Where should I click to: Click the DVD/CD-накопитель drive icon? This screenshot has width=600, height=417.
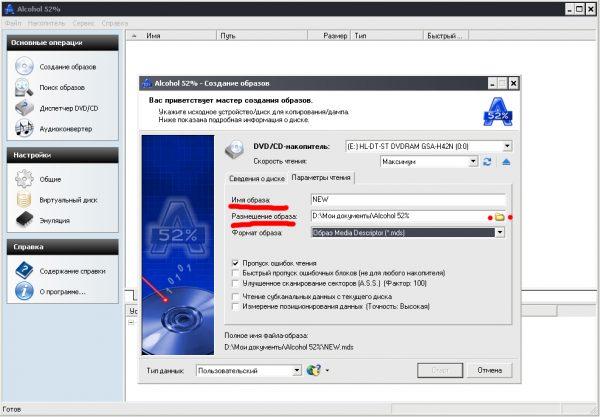coord(234,150)
